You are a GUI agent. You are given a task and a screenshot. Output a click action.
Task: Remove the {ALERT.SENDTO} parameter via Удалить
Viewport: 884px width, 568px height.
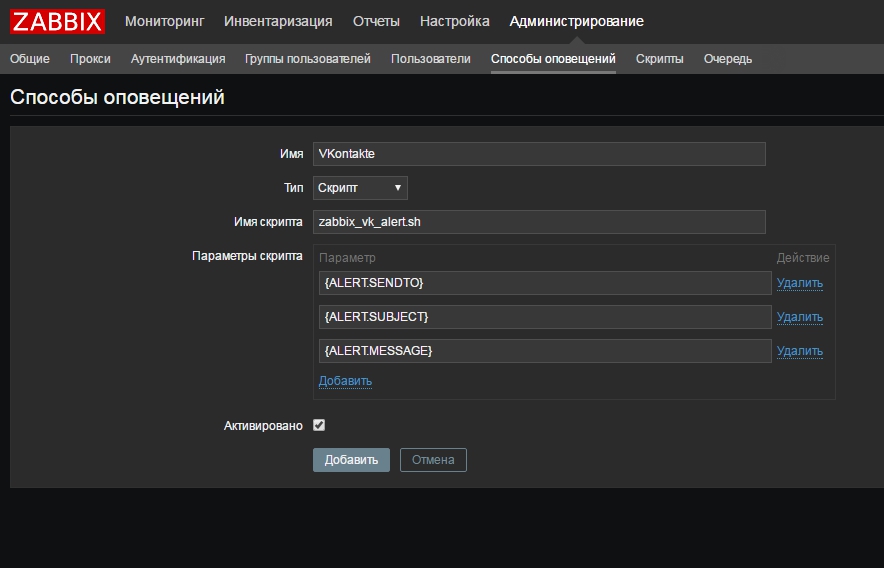pyautogui.click(x=799, y=283)
